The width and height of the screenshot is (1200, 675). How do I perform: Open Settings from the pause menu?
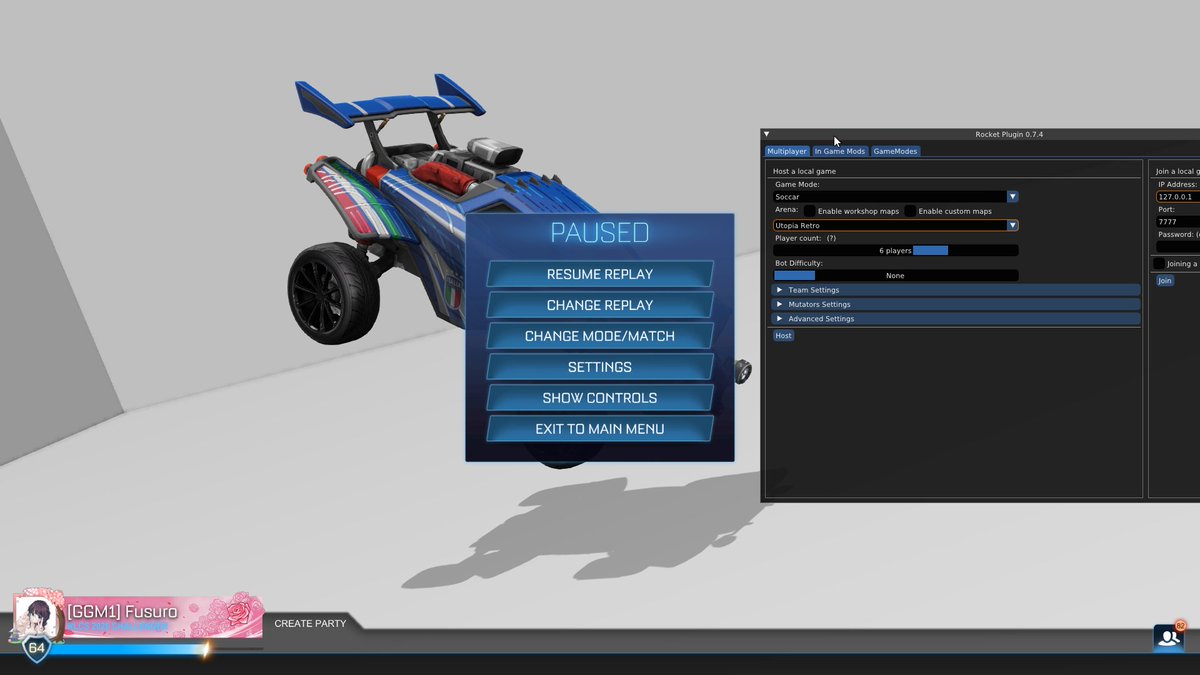pyautogui.click(x=600, y=367)
